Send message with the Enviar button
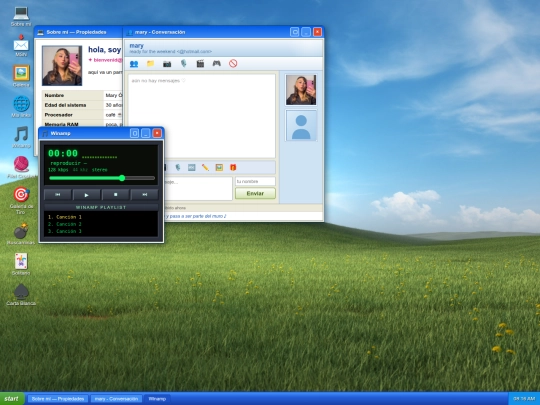 tap(255, 194)
